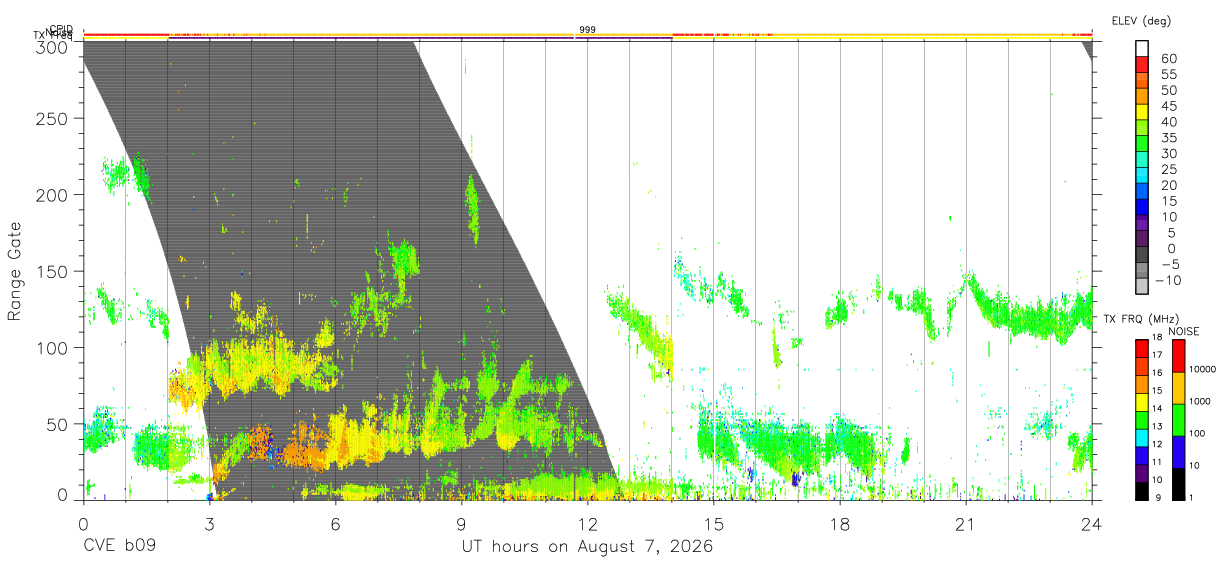Click the "21" hour tick label on the time axis

pyautogui.click(x=965, y=523)
